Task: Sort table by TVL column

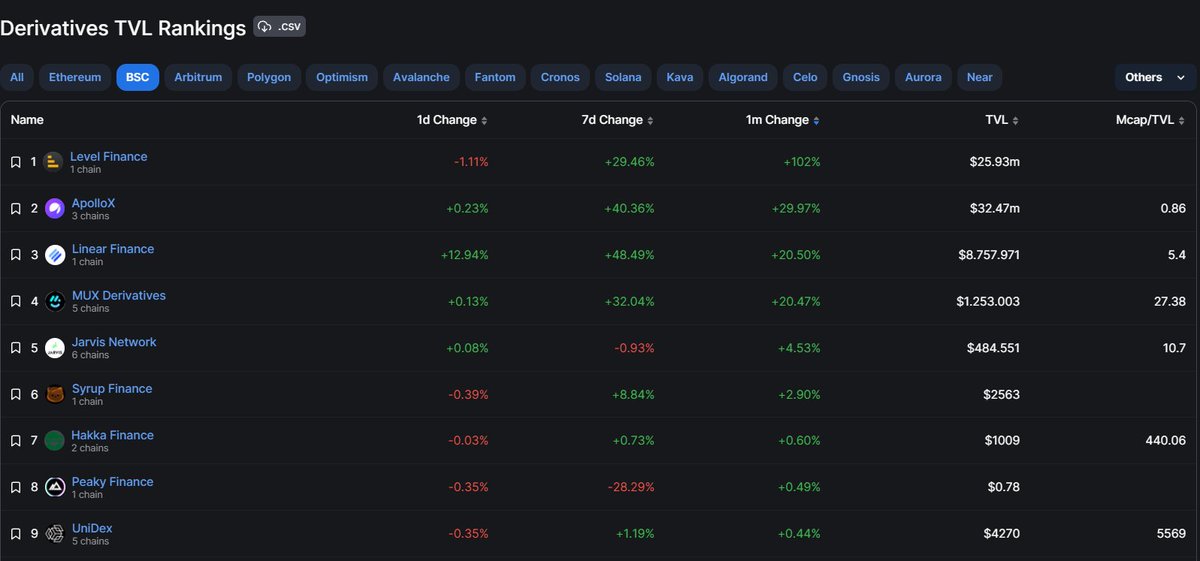Action: pos(1002,120)
